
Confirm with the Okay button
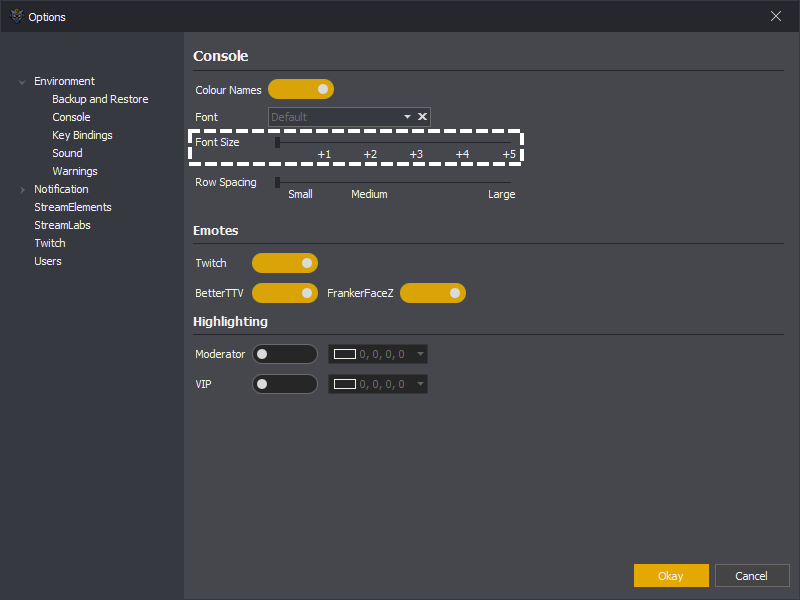coord(671,576)
